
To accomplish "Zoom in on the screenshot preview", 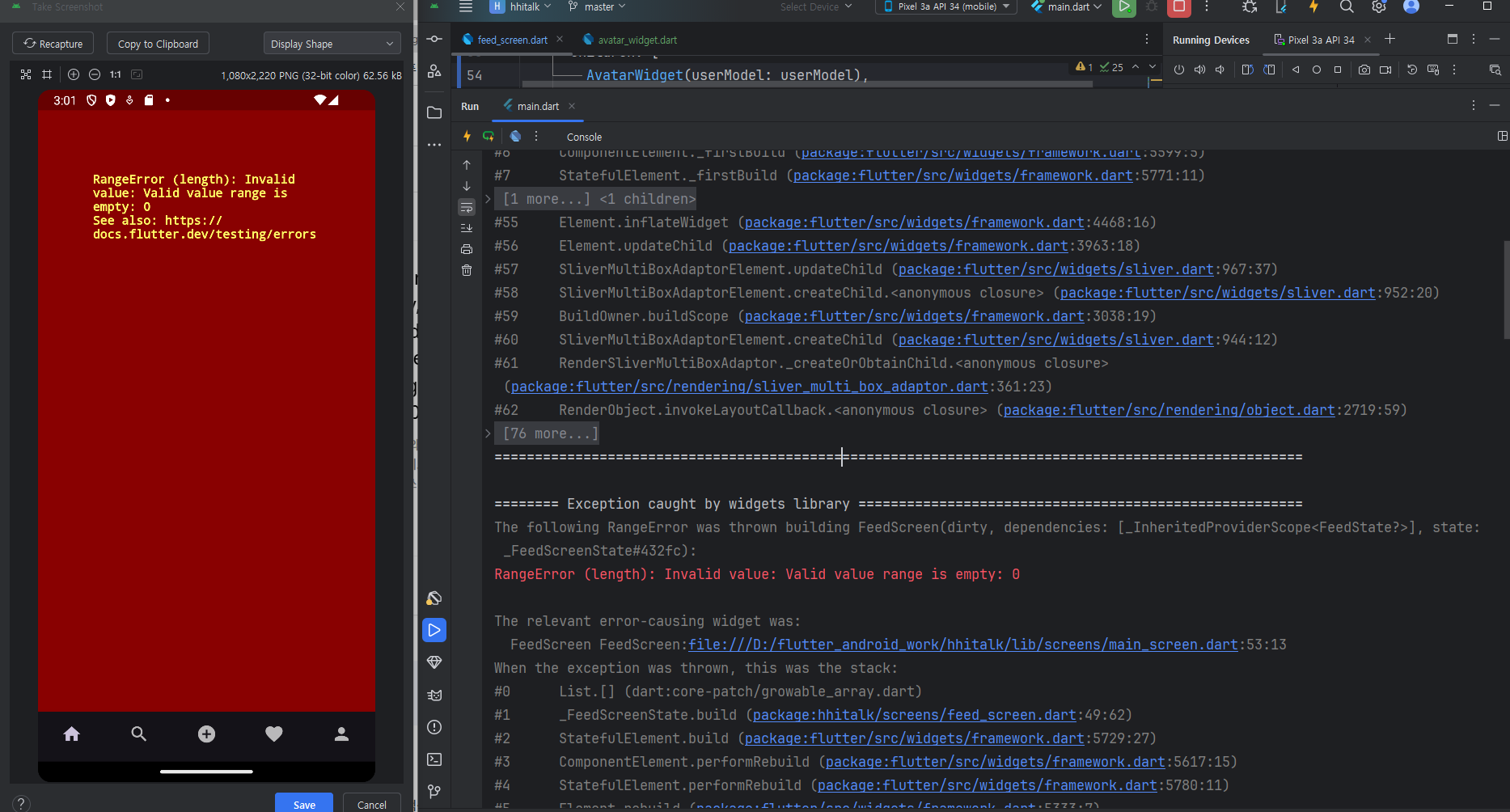I will click(x=74, y=74).
